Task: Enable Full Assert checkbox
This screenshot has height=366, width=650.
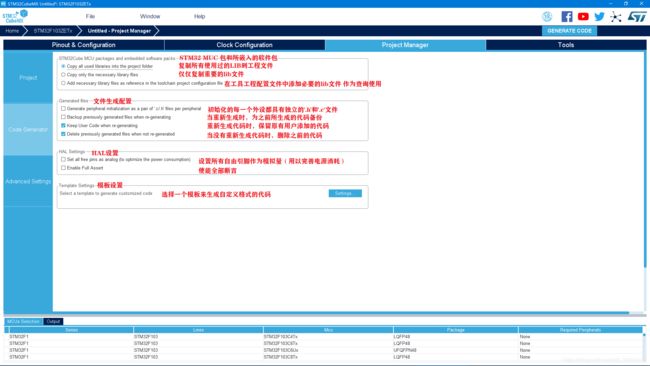Action: 63,168
